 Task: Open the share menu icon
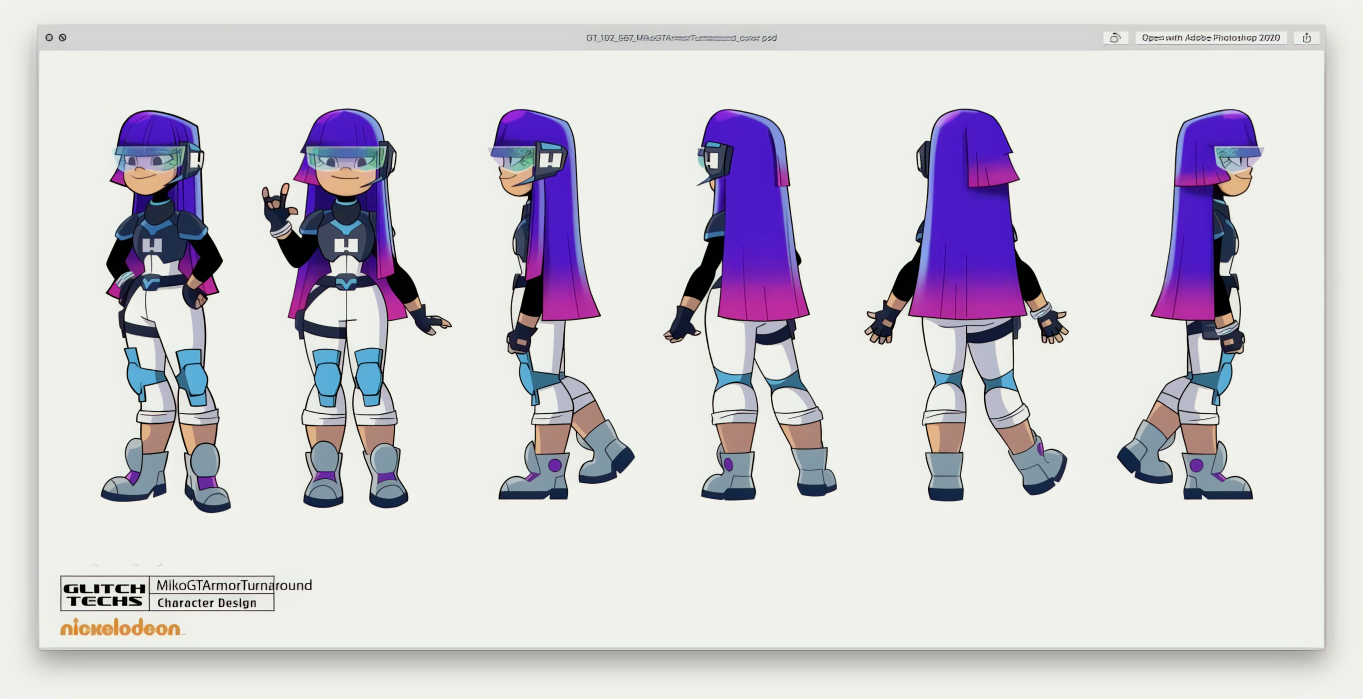1307,38
